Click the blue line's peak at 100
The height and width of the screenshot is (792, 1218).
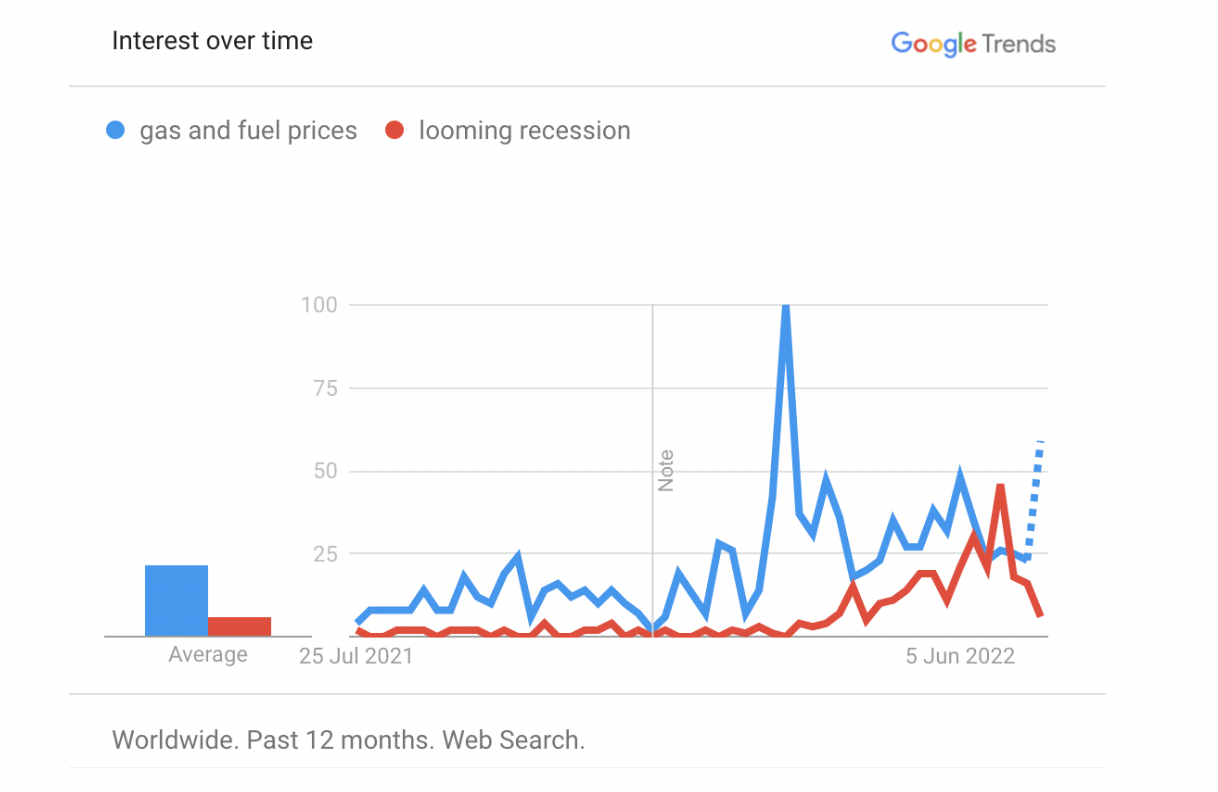coord(785,308)
